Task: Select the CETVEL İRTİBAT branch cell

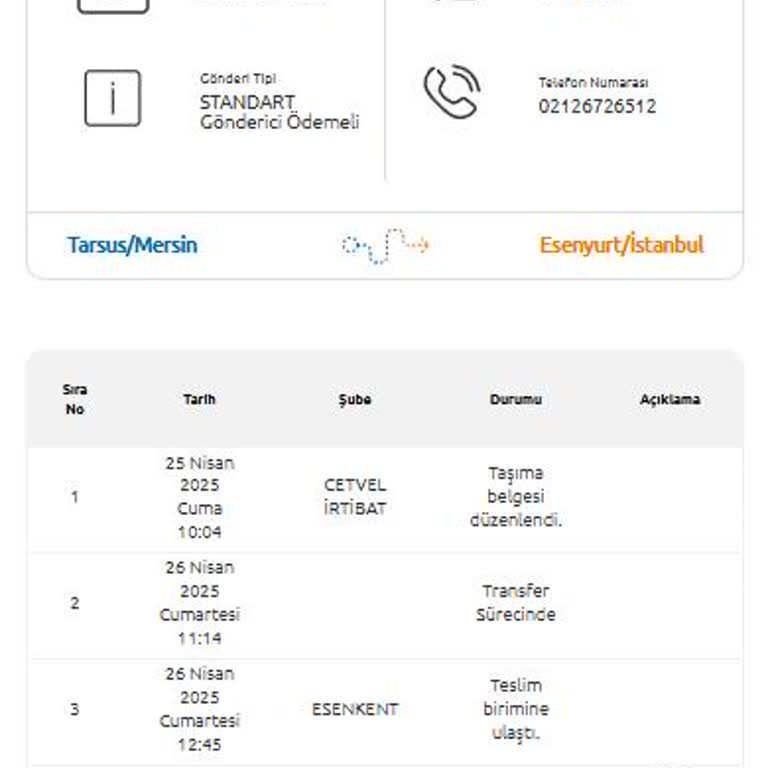Action: pos(355,497)
